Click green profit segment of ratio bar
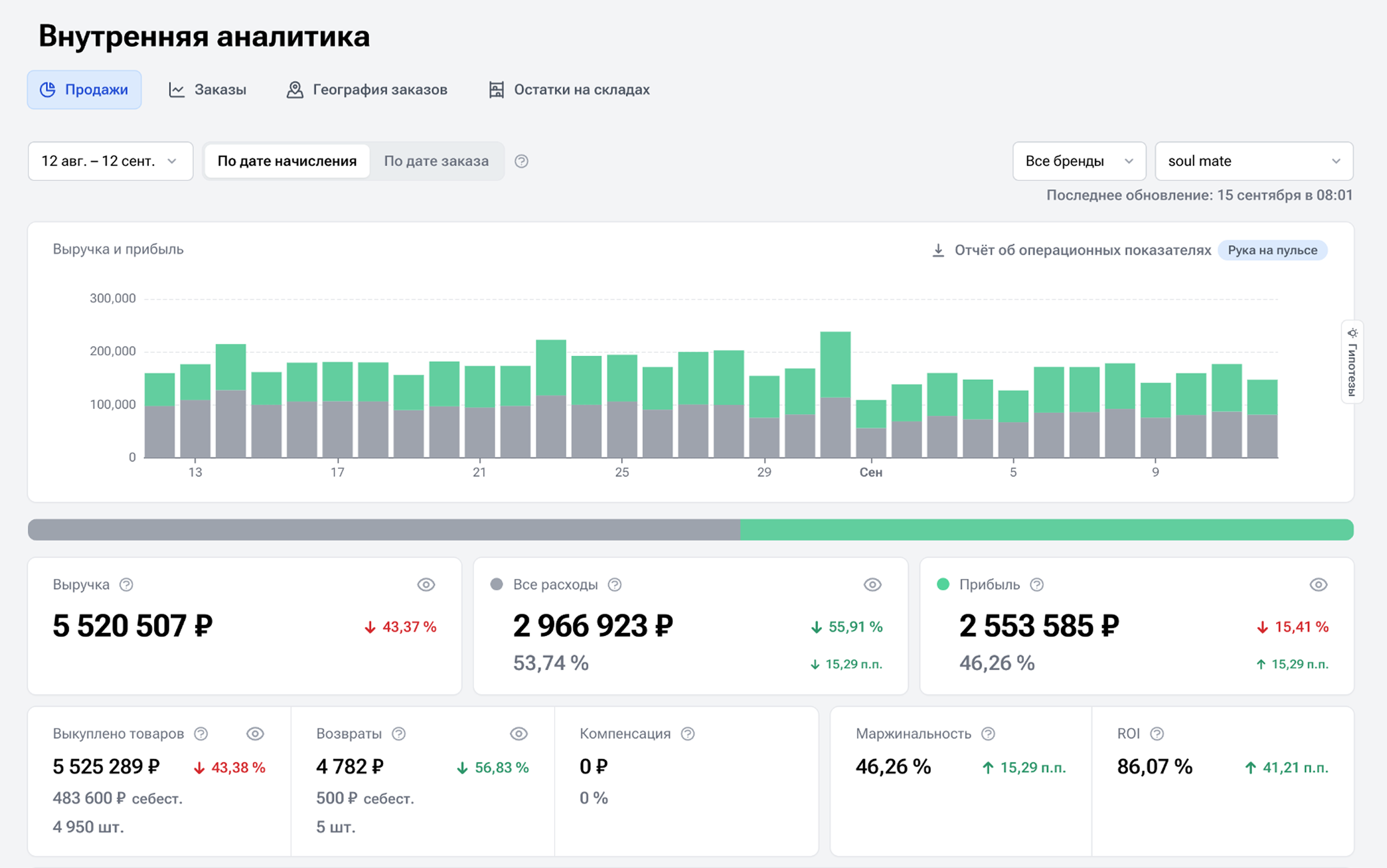1387x868 pixels. (1047, 530)
